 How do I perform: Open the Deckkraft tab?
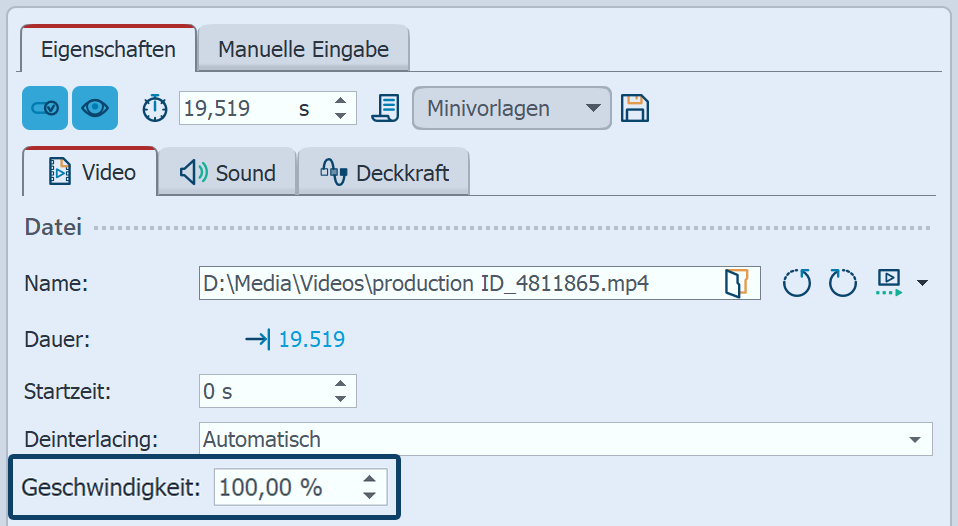pyautogui.click(x=384, y=173)
